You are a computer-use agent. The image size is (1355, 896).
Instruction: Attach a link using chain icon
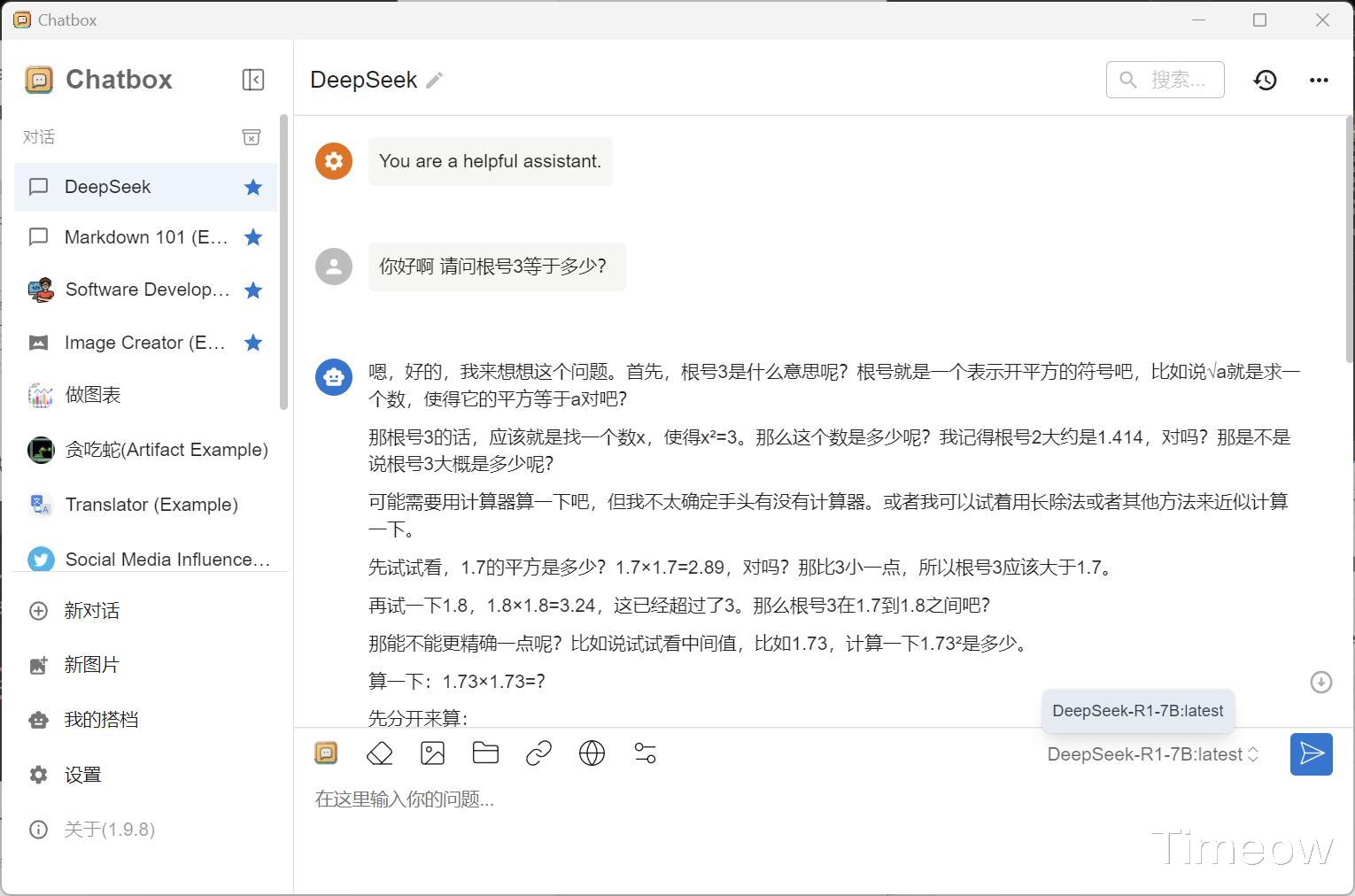click(x=538, y=753)
